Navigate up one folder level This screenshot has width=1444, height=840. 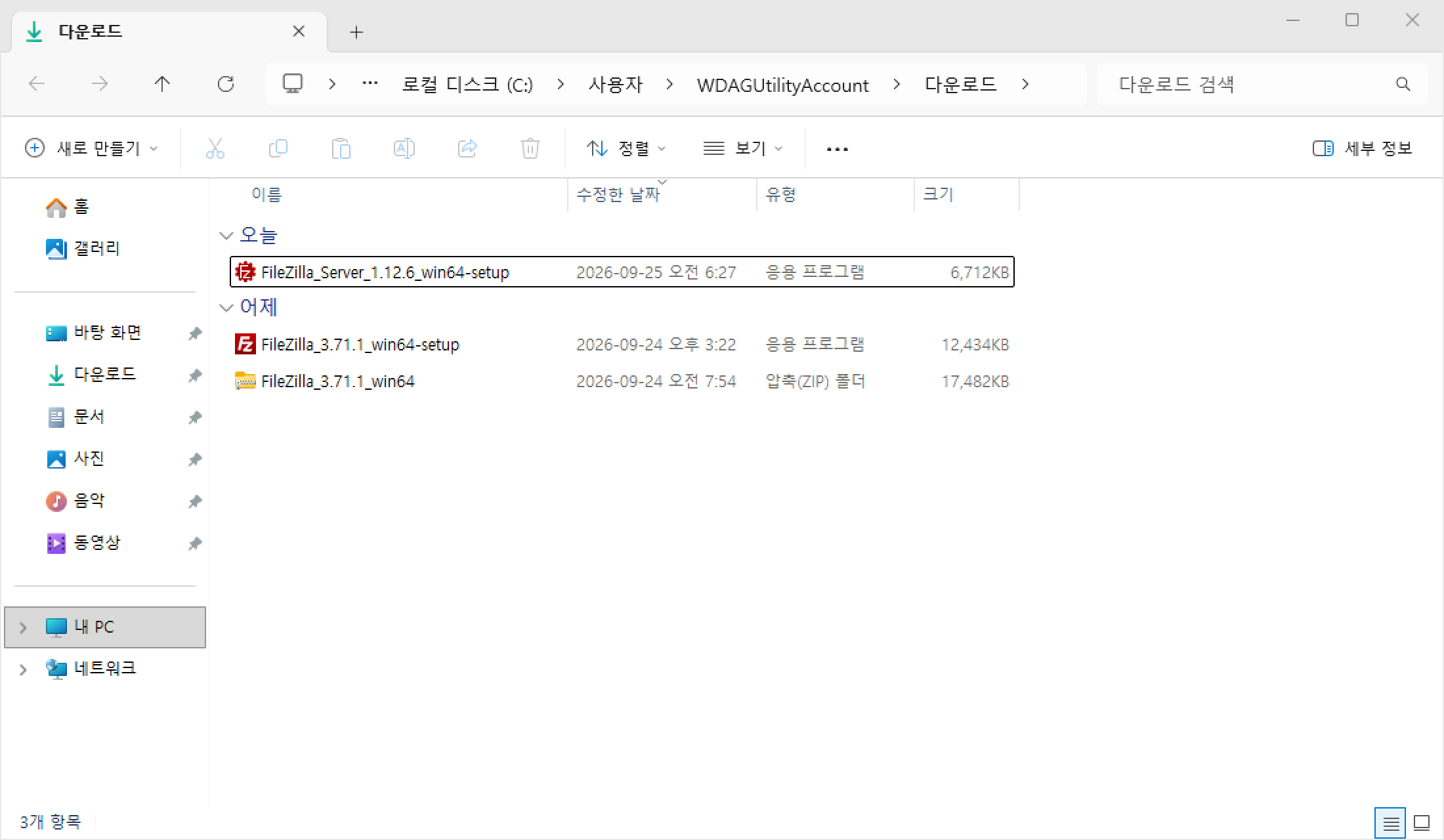click(x=162, y=84)
